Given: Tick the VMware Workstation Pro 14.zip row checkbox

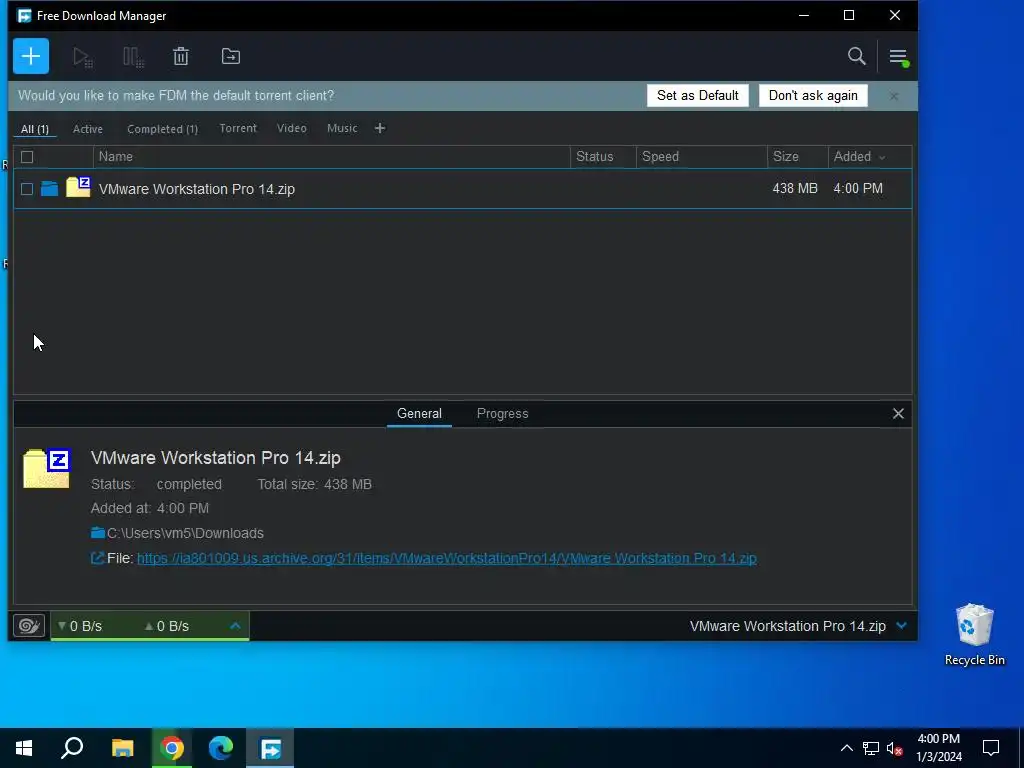Looking at the screenshot, I should pyautogui.click(x=27, y=189).
